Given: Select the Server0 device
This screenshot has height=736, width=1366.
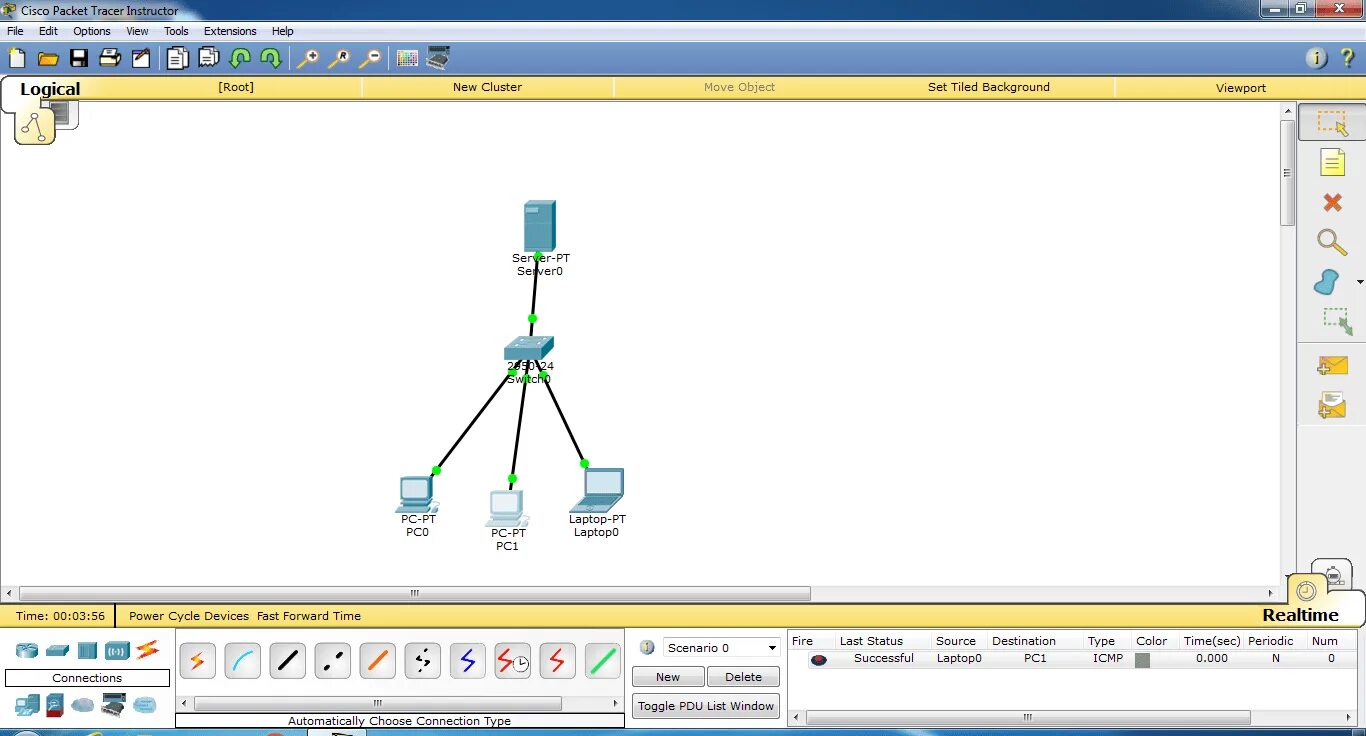Looking at the screenshot, I should click(x=539, y=226).
